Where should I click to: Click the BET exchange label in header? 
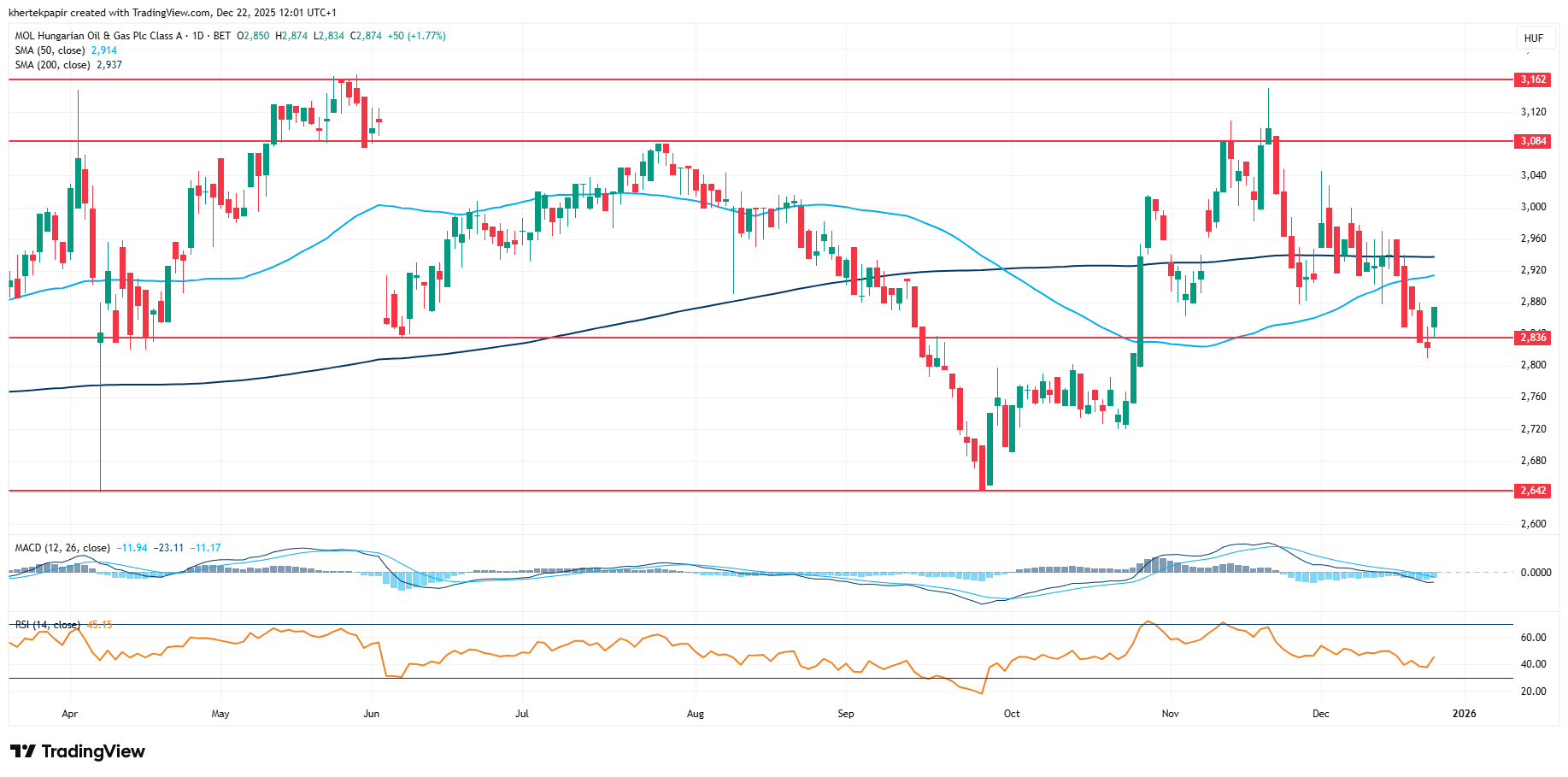click(222, 36)
